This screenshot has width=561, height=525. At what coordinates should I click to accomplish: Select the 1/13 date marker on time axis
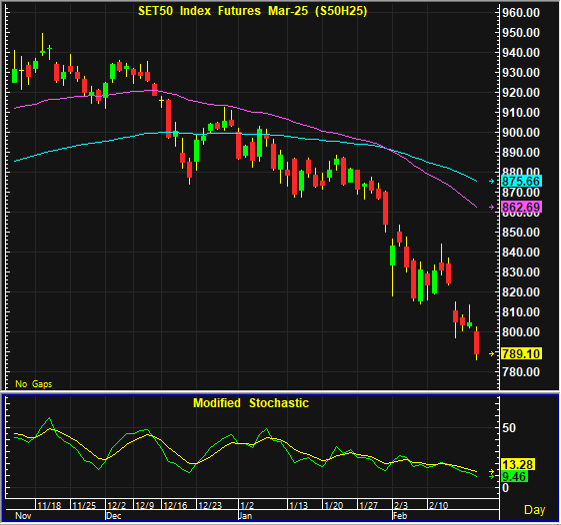click(298, 505)
